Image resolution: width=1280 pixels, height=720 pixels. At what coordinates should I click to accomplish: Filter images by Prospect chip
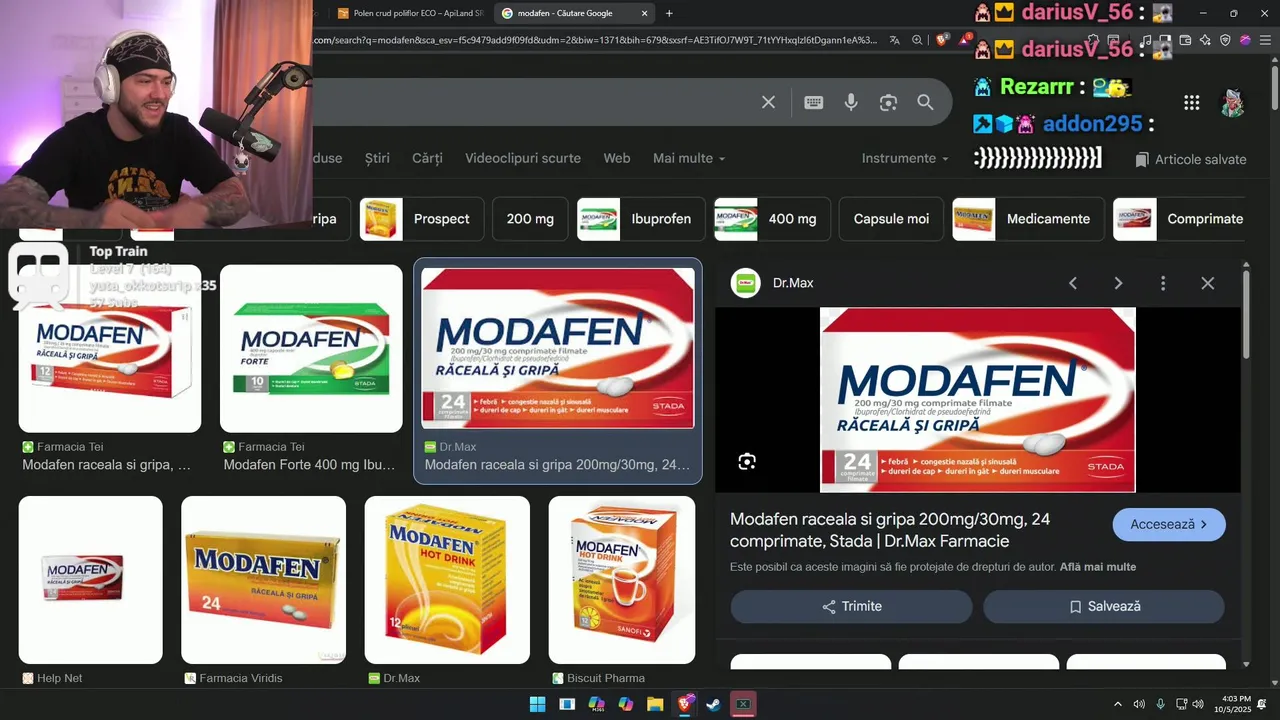click(x=422, y=219)
